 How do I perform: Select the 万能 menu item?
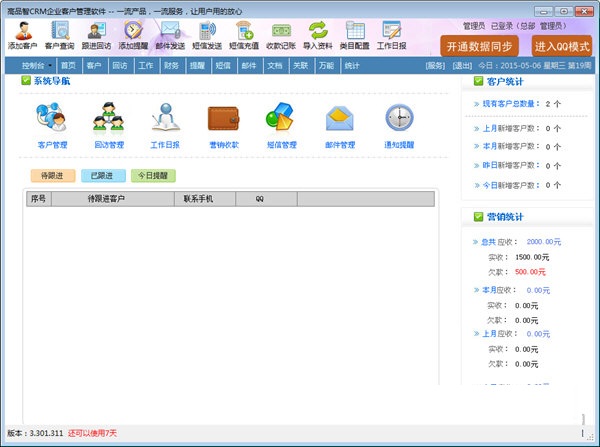click(x=326, y=66)
